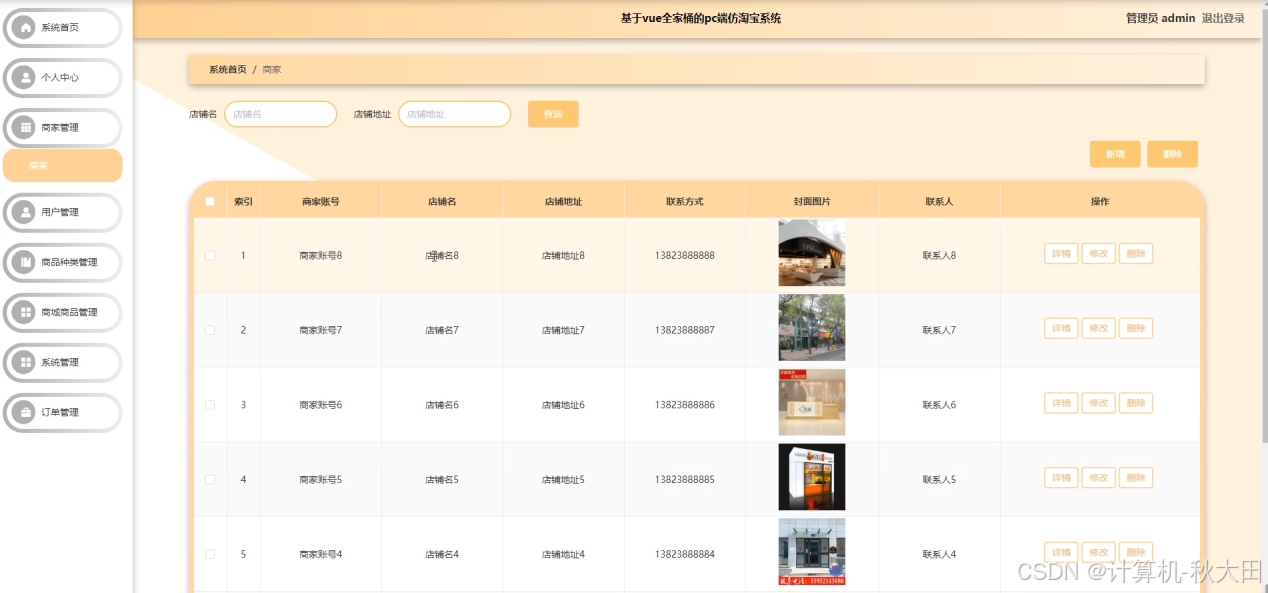The image size is (1268, 593).
Task: Click 修改 for 商家账号8
Action: click(x=1098, y=253)
